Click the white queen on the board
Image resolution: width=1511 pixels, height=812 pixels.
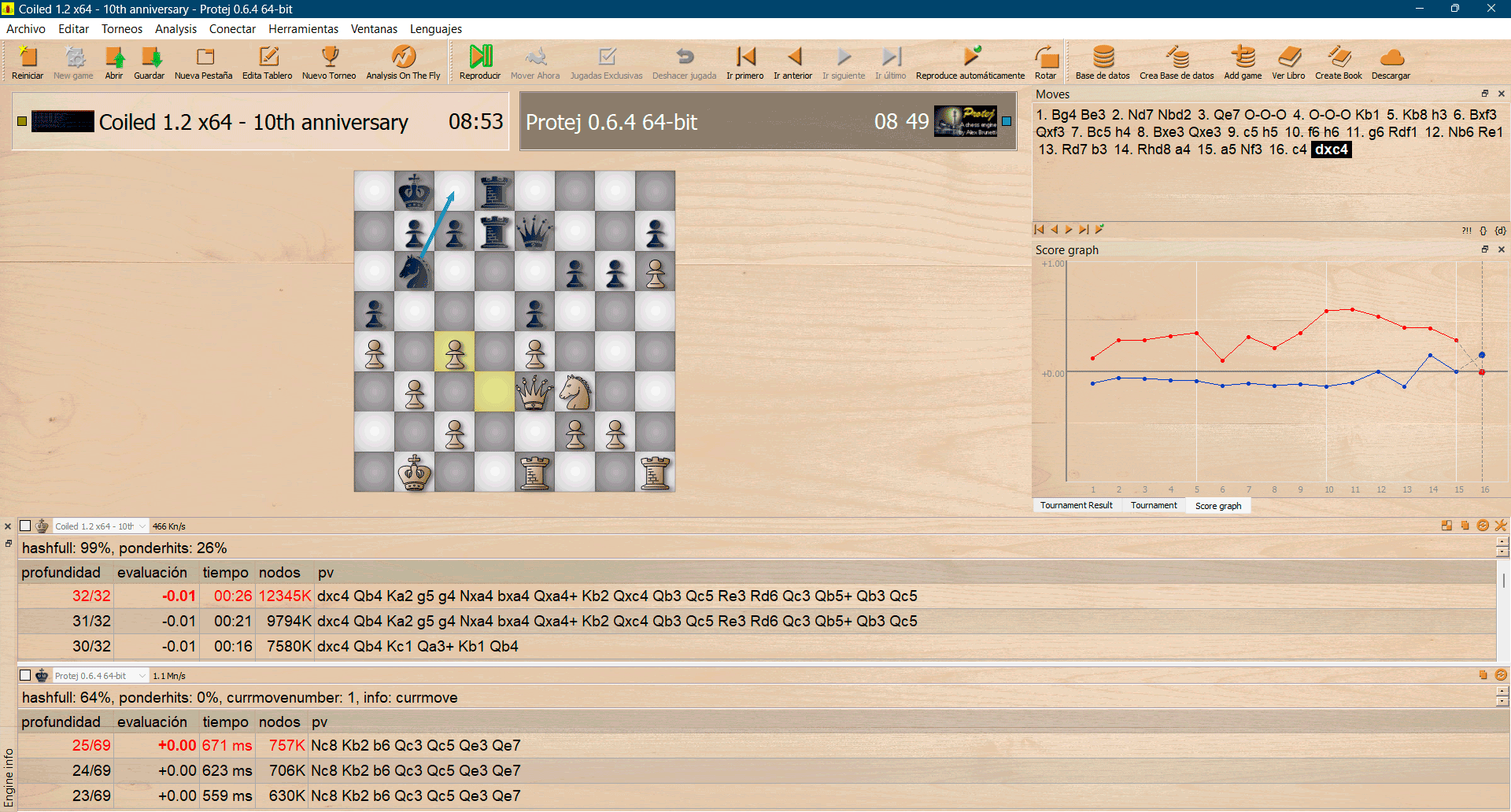(534, 392)
